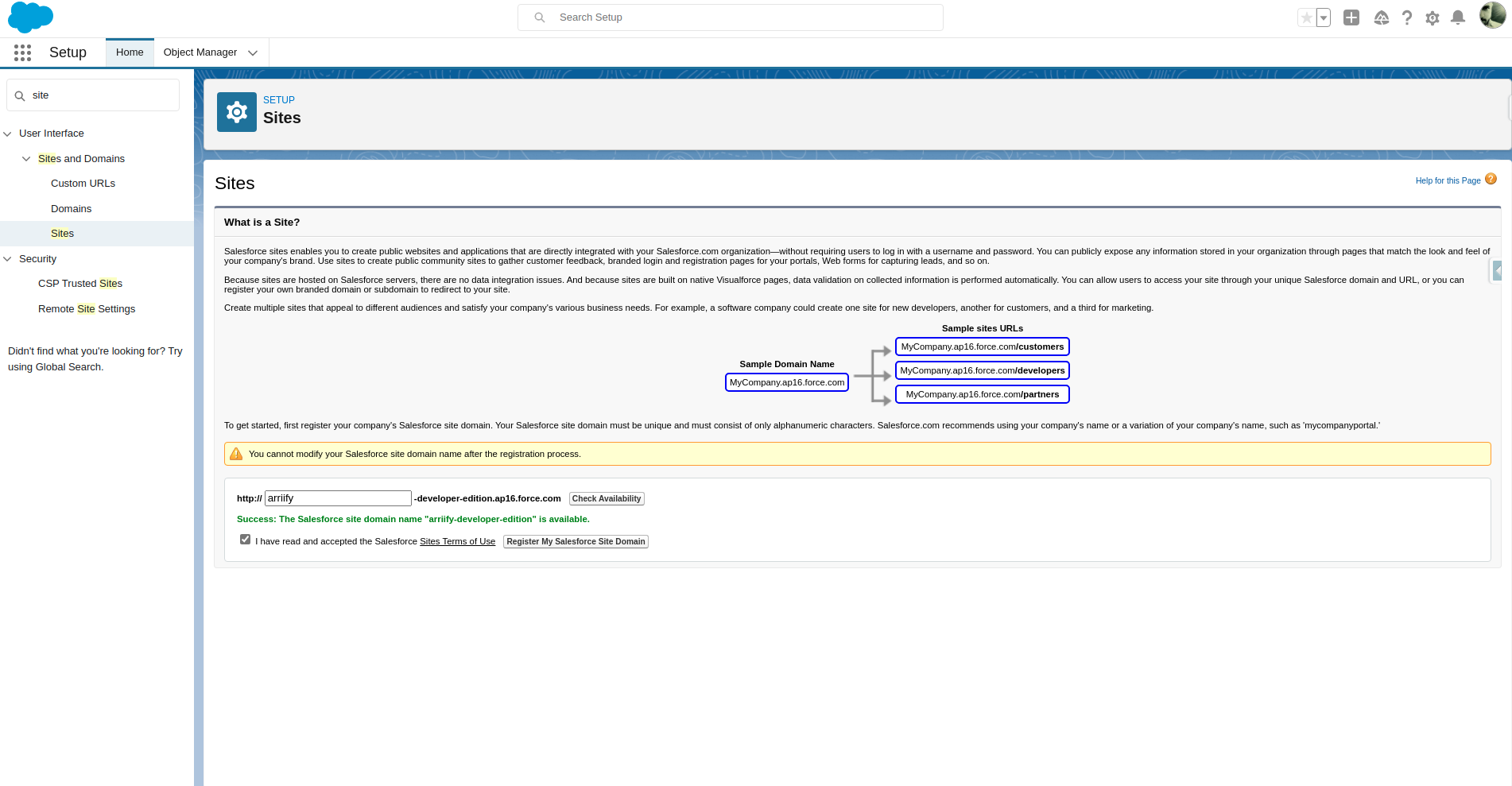Open the Notifications bell icon

tap(1458, 17)
